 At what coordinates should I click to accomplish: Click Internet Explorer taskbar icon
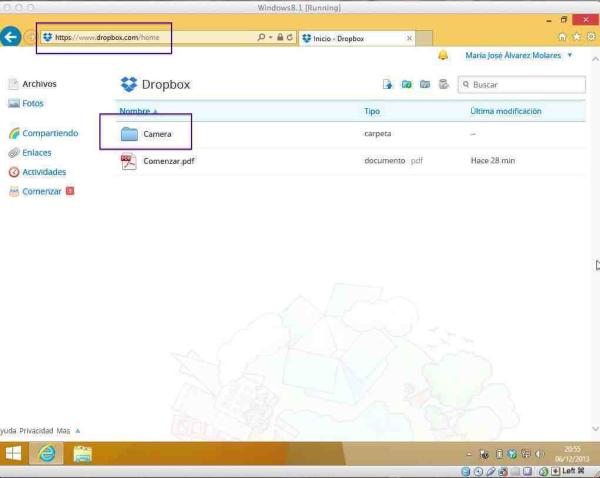click(46, 454)
